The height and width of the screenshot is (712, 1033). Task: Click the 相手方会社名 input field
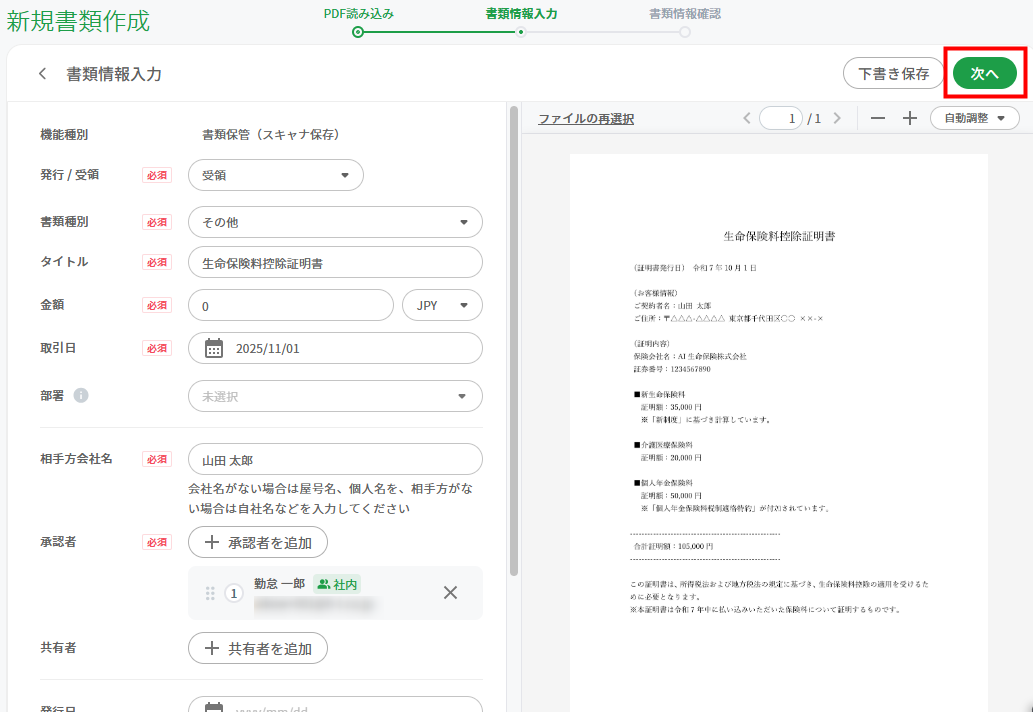click(x=335, y=459)
